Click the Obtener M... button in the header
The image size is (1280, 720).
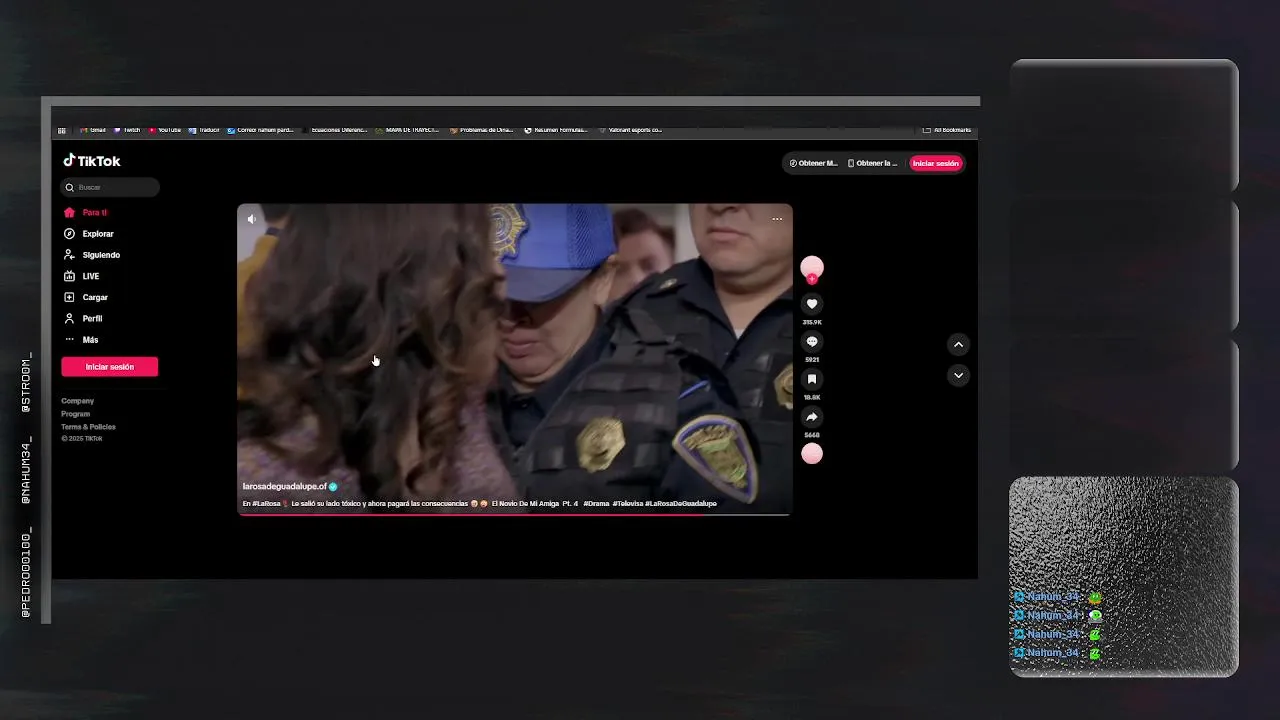point(813,163)
